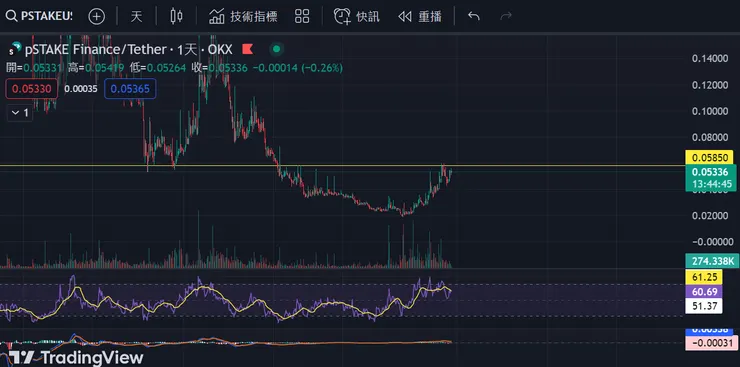The image size is (740, 367).
Task: Open candlestick chart type menu
Action: (x=176, y=16)
